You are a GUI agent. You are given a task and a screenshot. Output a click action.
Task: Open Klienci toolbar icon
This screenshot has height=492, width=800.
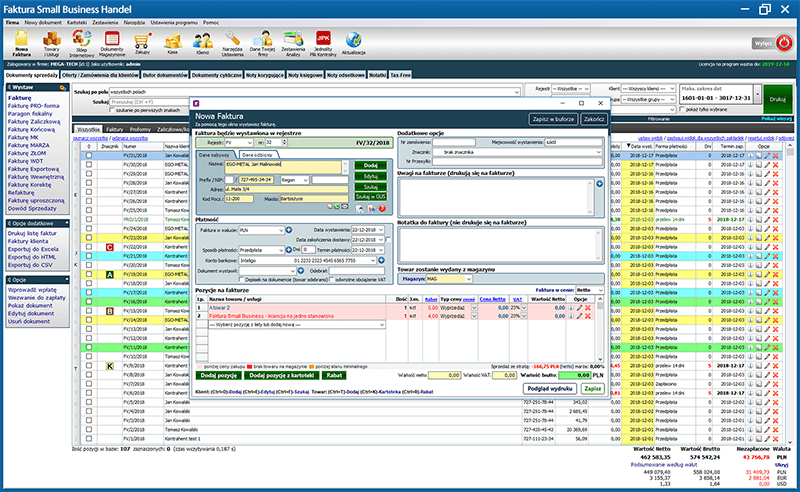[203, 43]
